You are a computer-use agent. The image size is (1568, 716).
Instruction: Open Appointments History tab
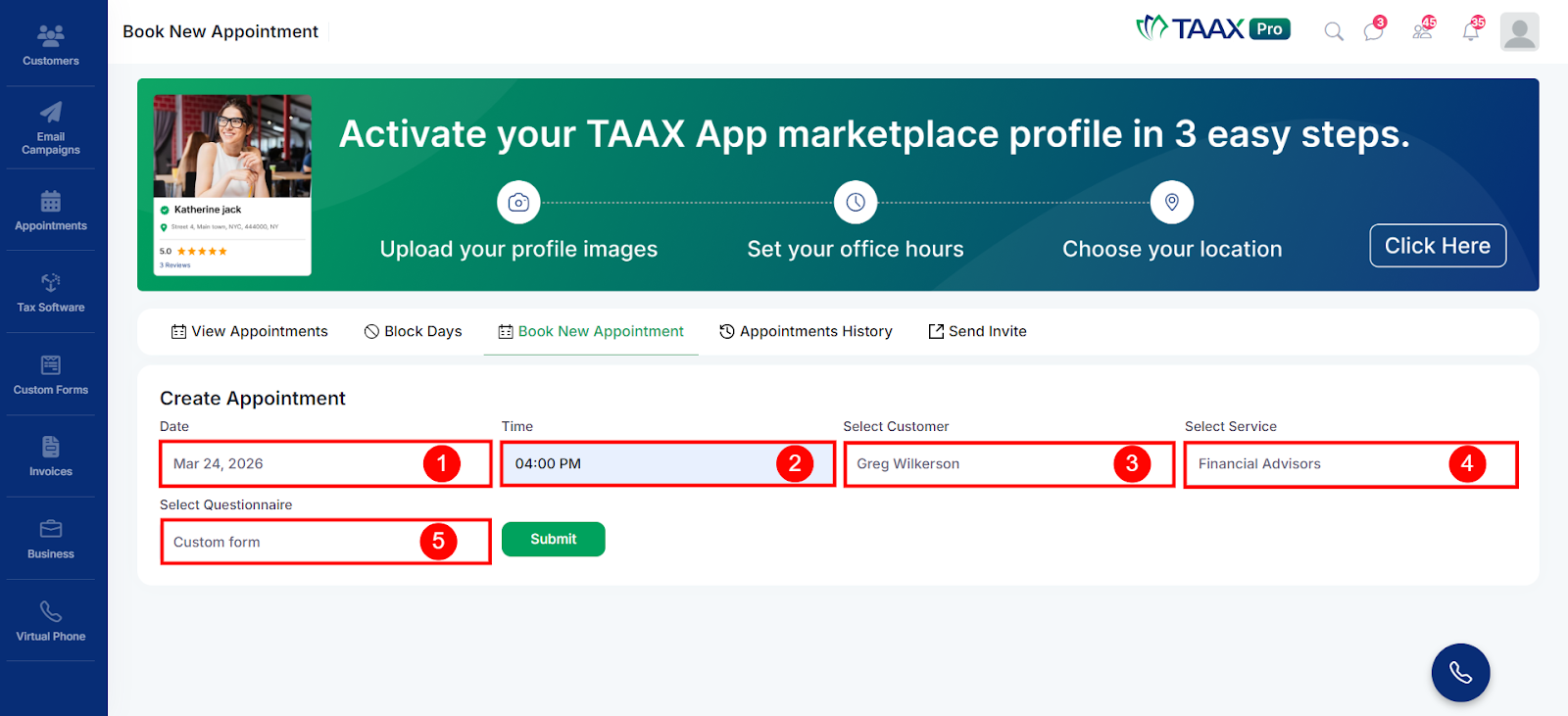(806, 332)
